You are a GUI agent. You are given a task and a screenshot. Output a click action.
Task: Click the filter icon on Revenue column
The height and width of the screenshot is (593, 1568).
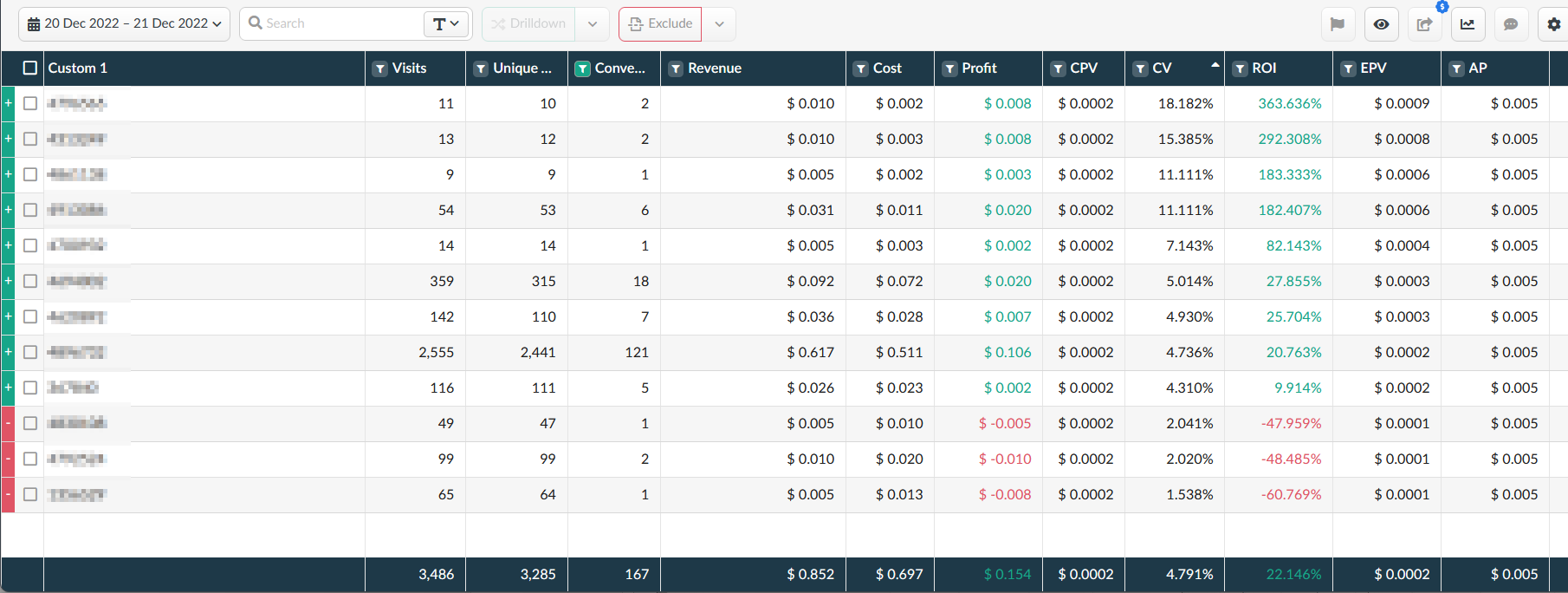pyautogui.click(x=676, y=68)
